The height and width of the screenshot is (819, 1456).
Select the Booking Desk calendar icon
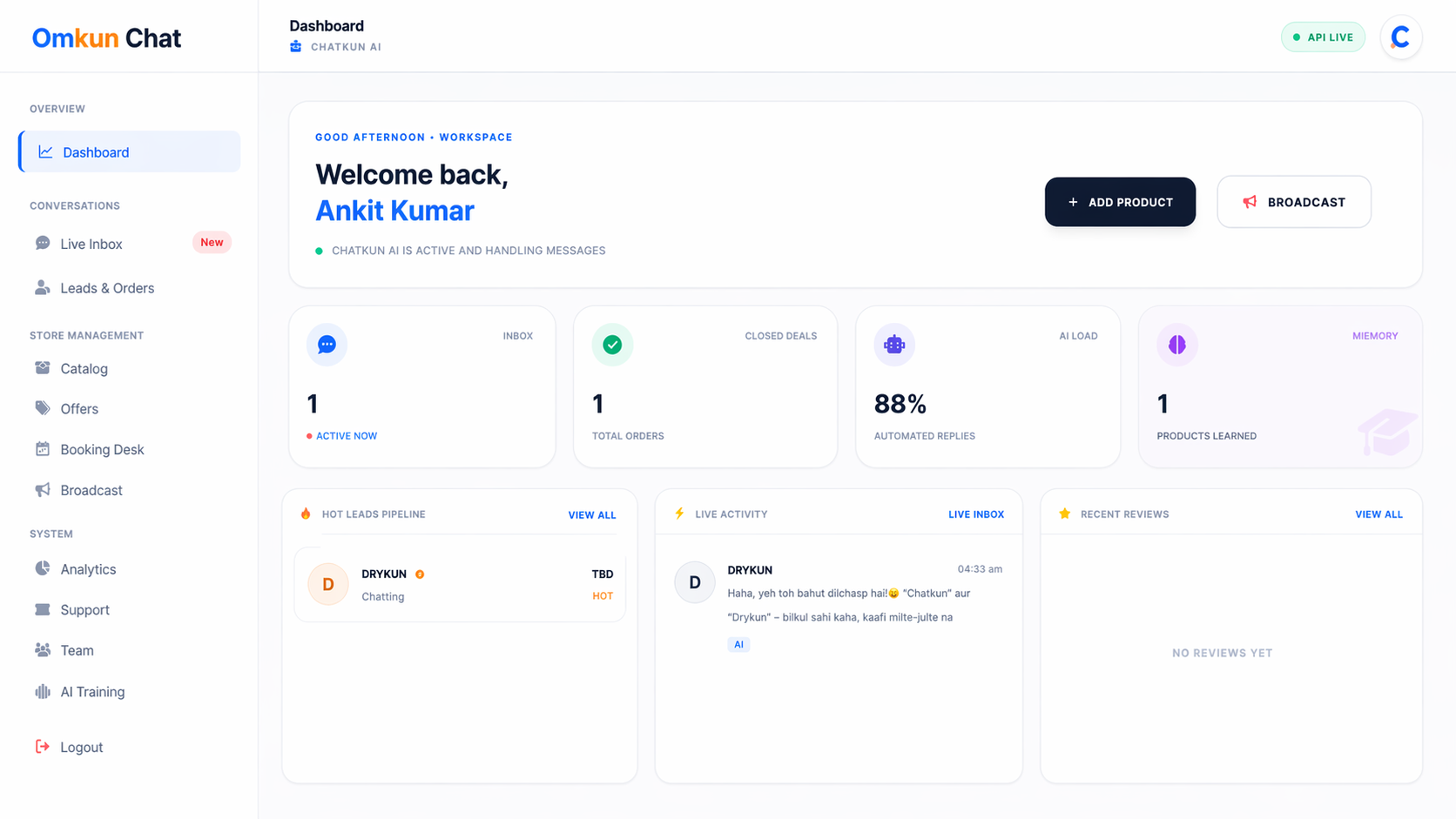[43, 449]
